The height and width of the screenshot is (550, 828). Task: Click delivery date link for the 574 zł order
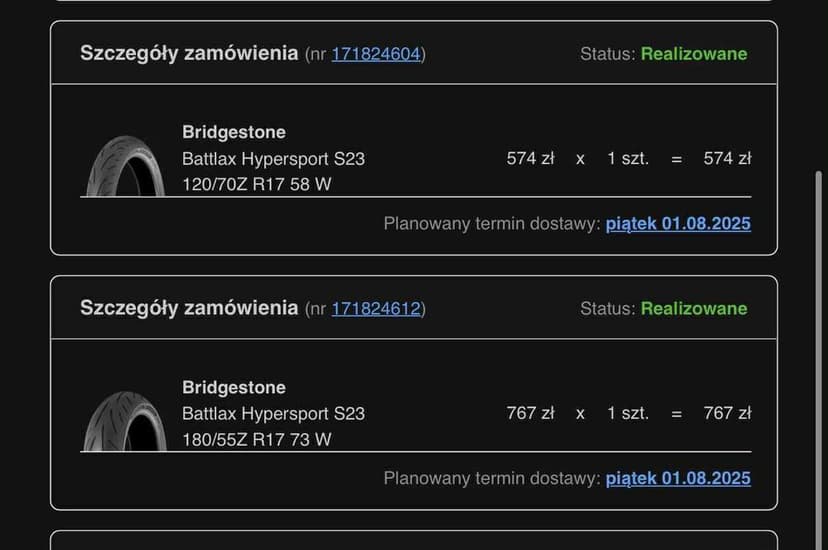click(x=678, y=223)
